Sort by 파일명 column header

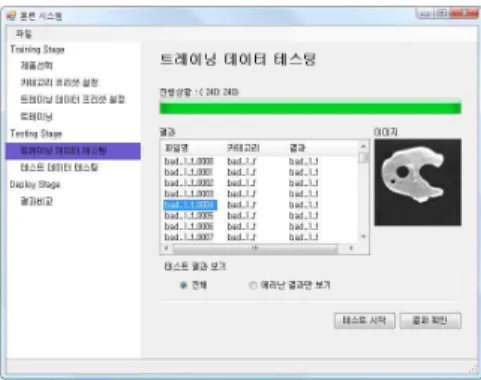[x=177, y=148]
